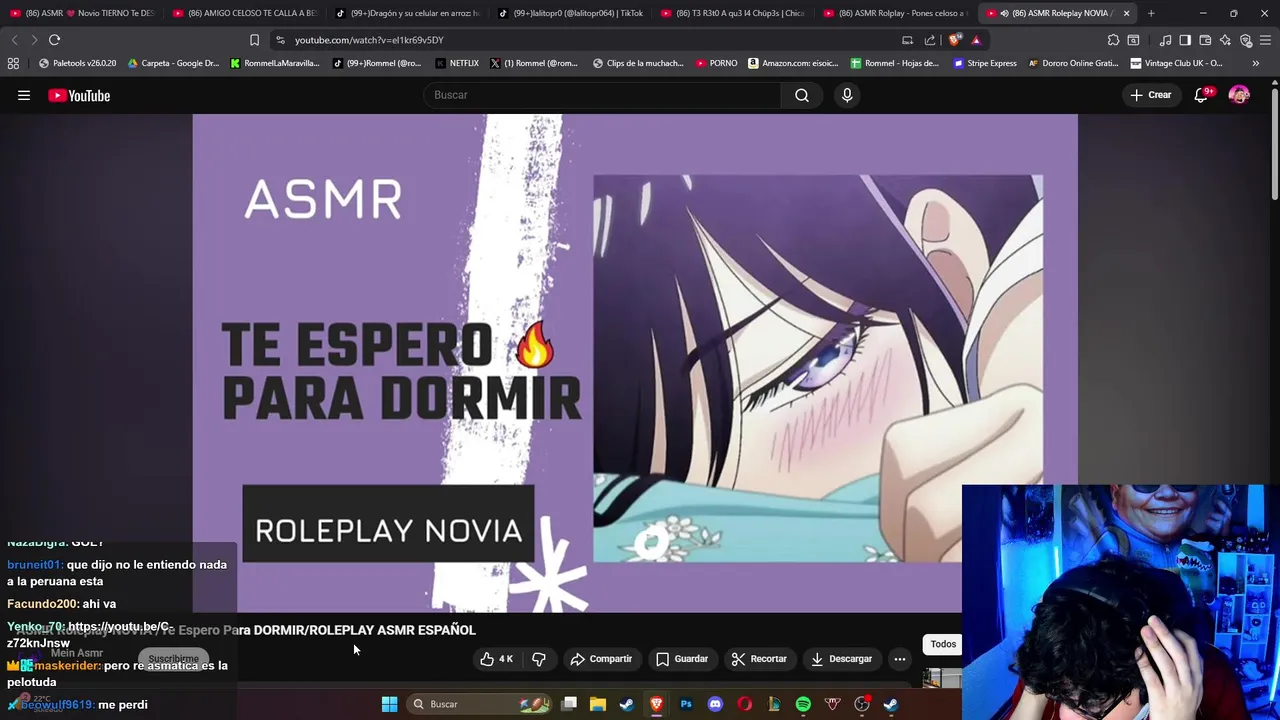Click the page vertical scrollbar

click(1274, 145)
